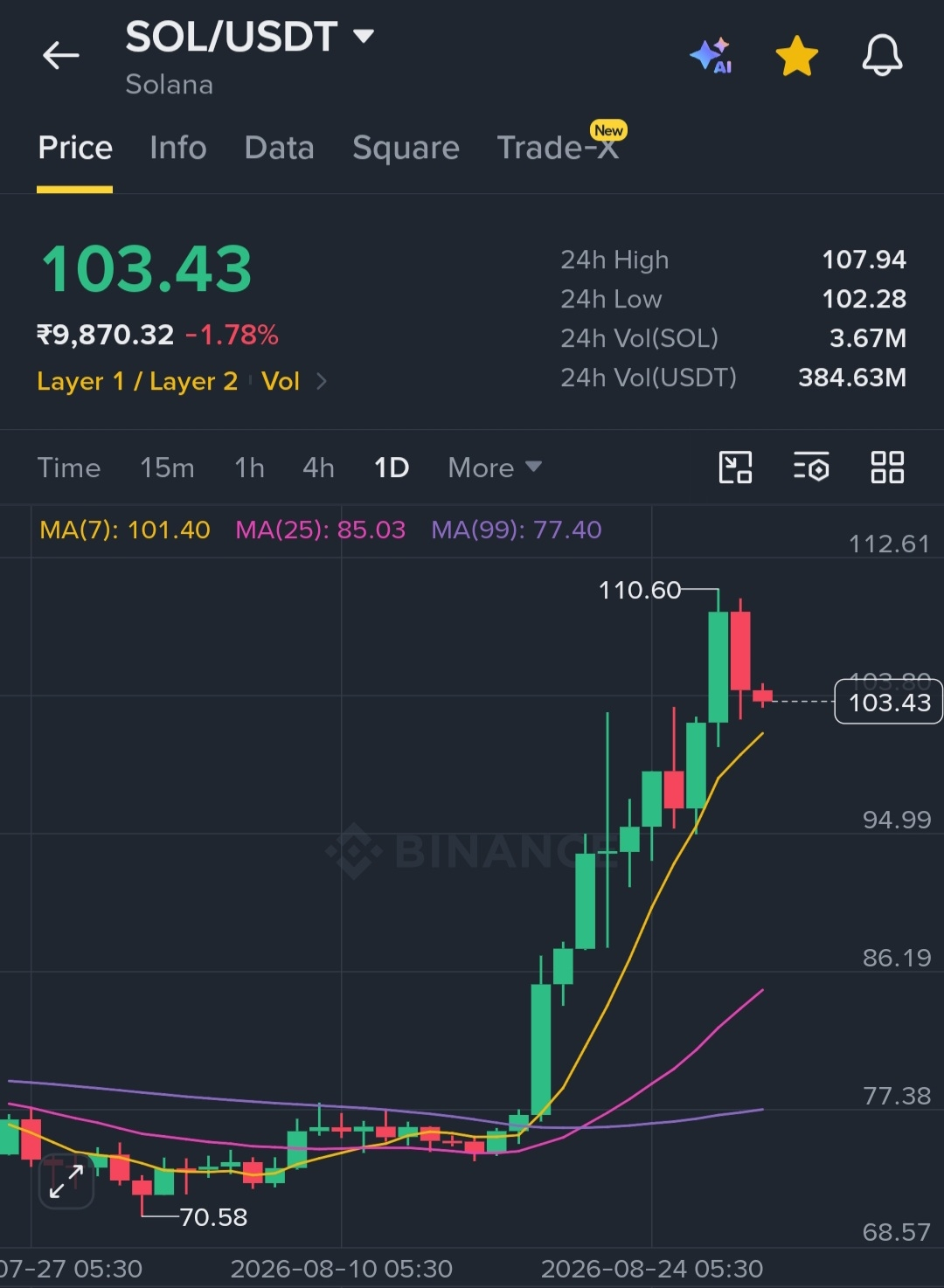The image size is (944, 1288).
Task: Open price alerts bell icon
Action: coord(882,56)
